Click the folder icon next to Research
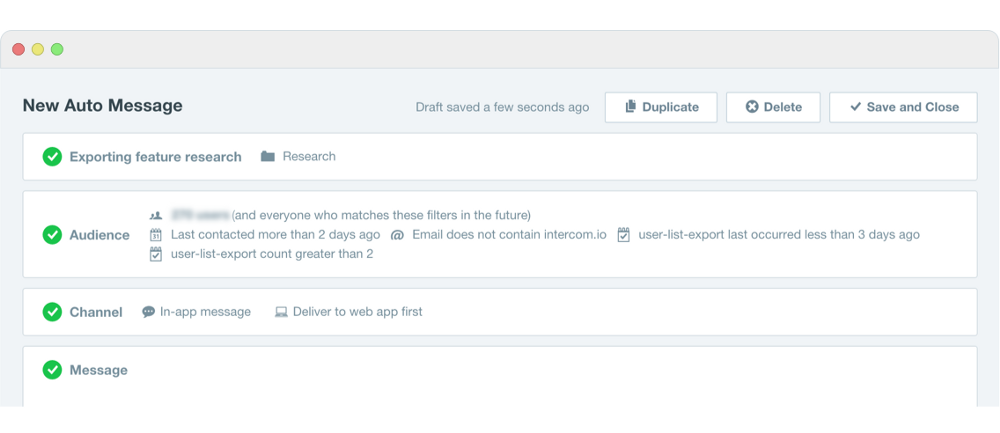The height and width of the screenshot is (433, 1000). [268, 157]
